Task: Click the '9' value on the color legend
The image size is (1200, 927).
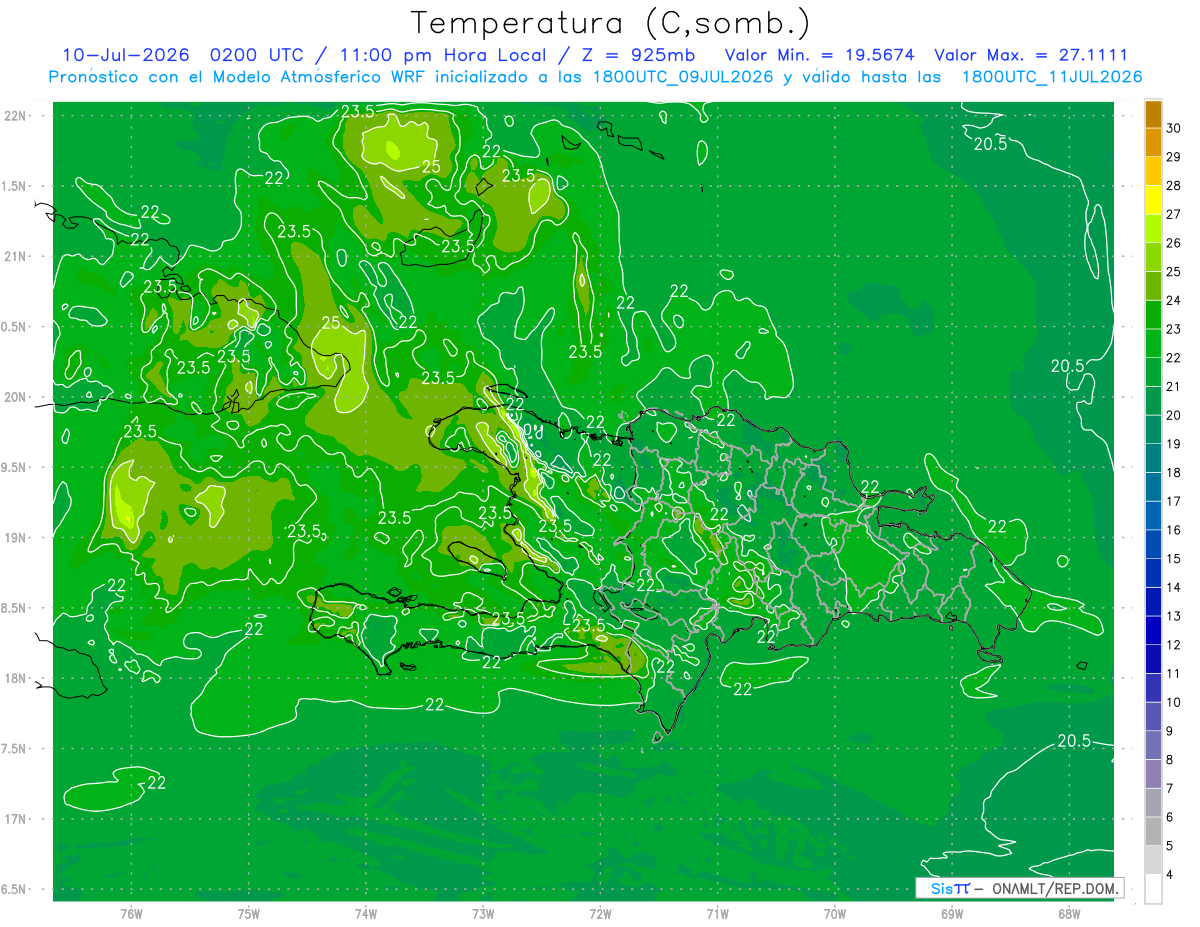Action: (x=1171, y=731)
